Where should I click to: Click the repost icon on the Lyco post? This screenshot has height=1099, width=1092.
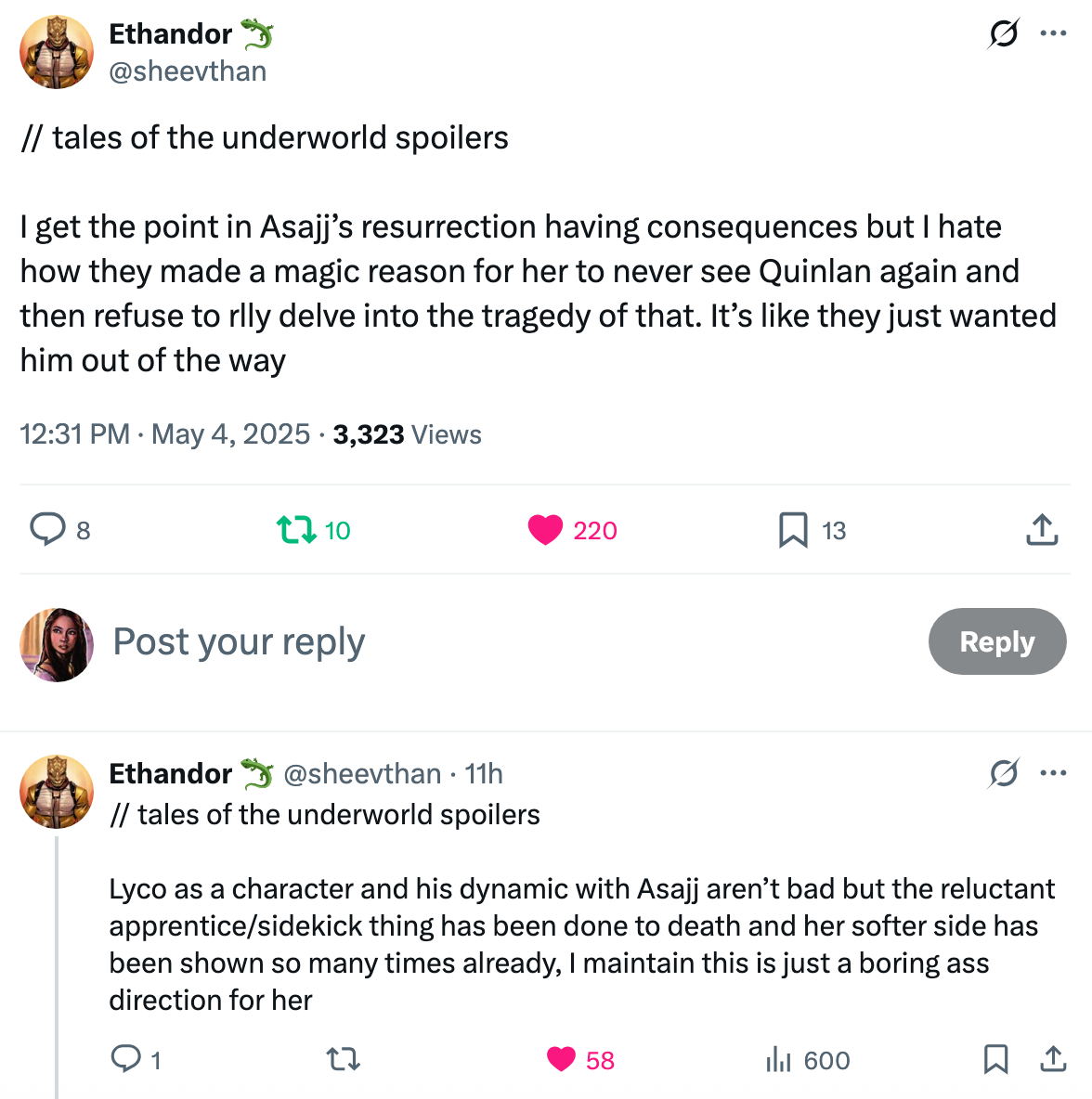(344, 1059)
